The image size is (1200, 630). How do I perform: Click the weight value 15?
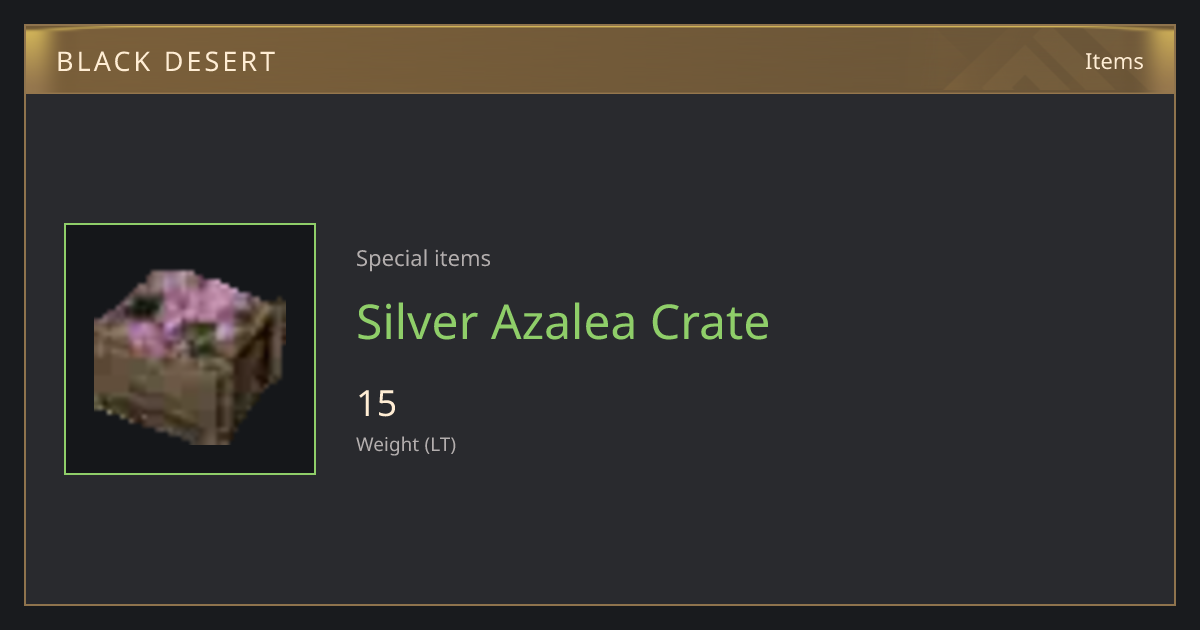click(x=377, y=404)
